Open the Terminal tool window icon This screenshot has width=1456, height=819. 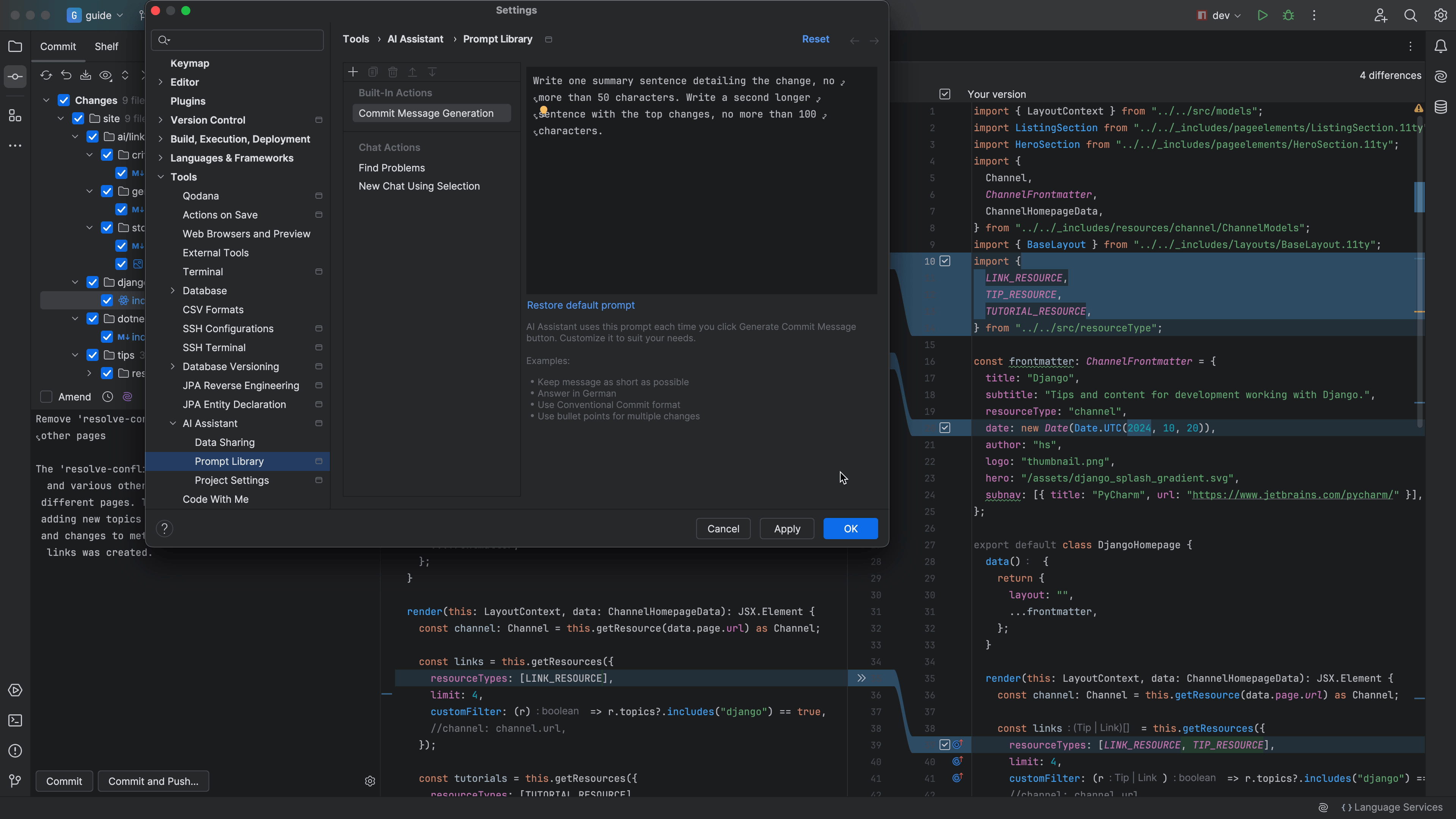click(x=15, y=721)
